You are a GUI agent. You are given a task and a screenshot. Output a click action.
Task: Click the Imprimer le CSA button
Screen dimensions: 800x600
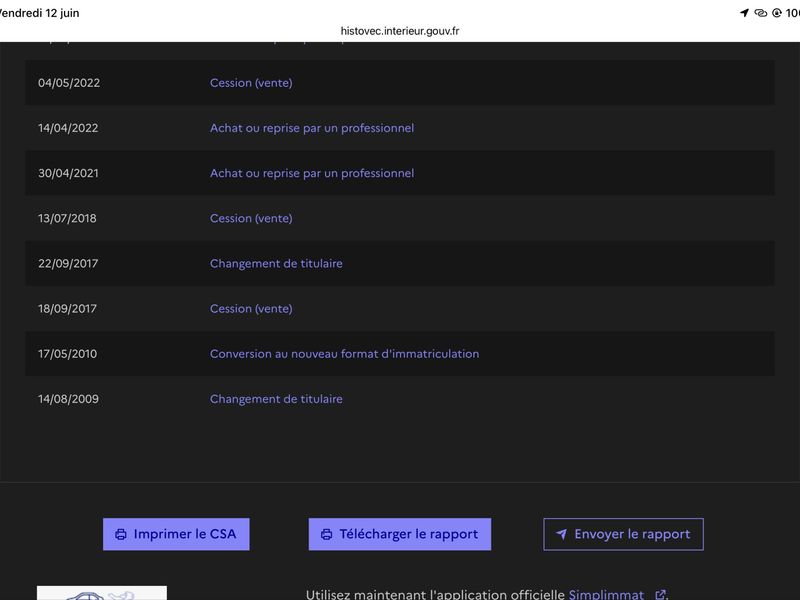click(x=176, y=534)
